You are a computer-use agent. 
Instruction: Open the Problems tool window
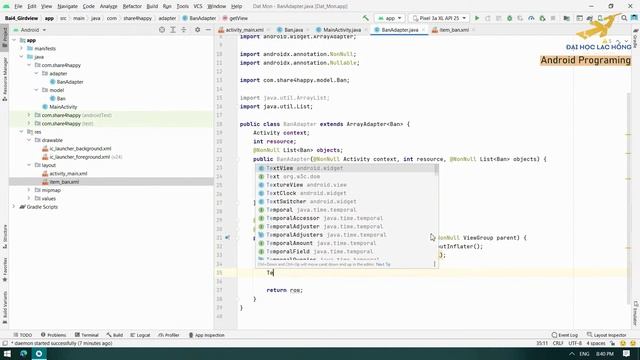tap(53, 335)
